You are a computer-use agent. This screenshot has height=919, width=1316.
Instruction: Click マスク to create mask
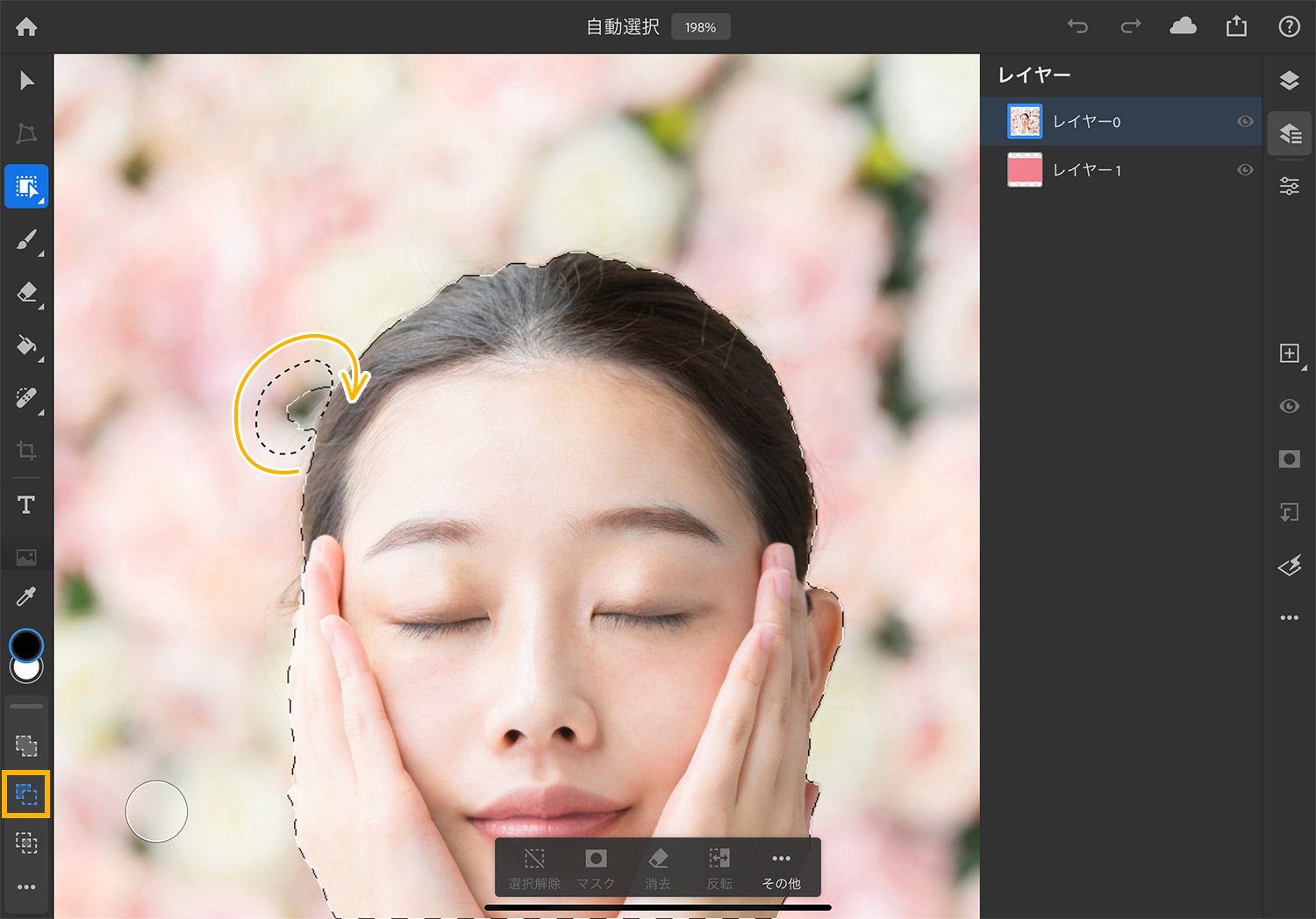click(x=596, y=868)
